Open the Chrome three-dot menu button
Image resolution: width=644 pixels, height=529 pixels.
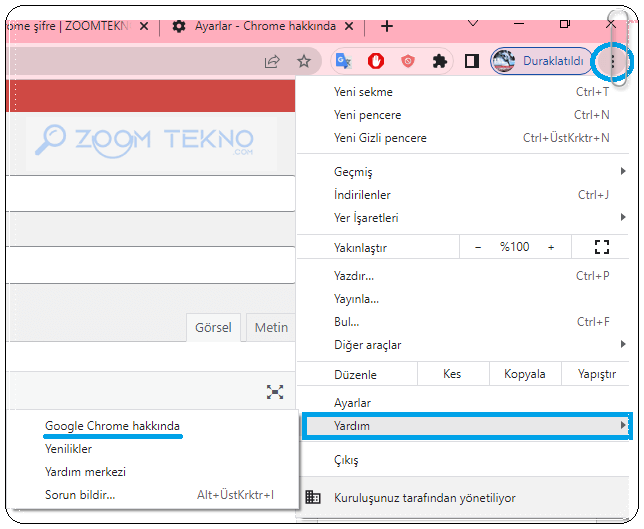pos(612,62)
